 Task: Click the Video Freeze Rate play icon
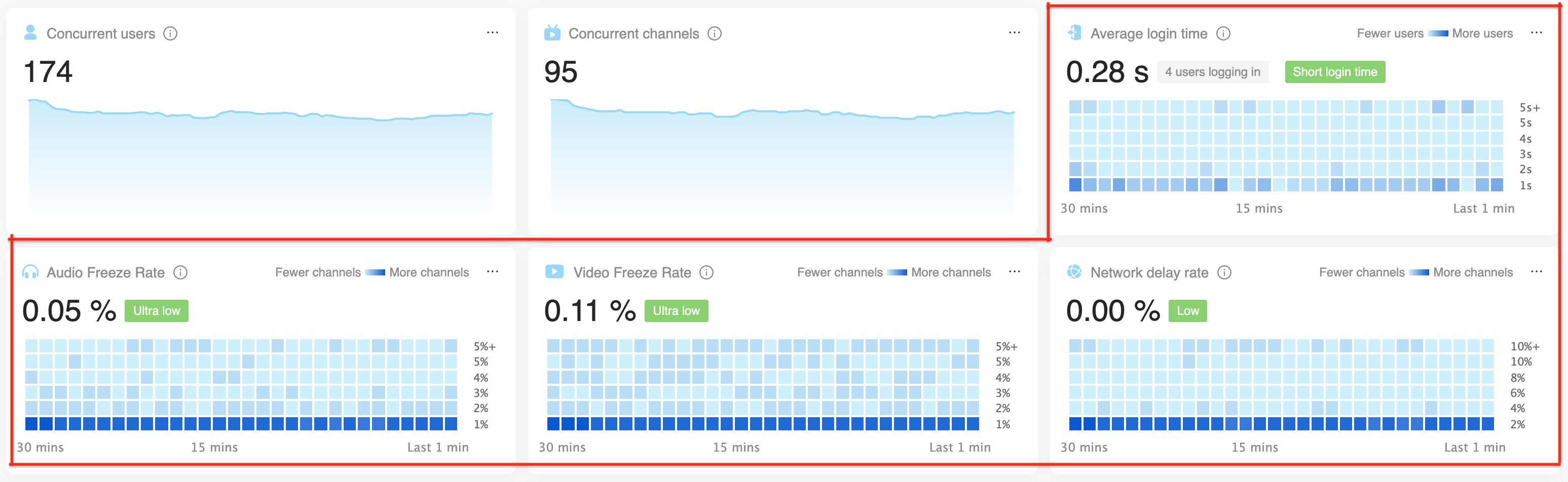[554, 271]
